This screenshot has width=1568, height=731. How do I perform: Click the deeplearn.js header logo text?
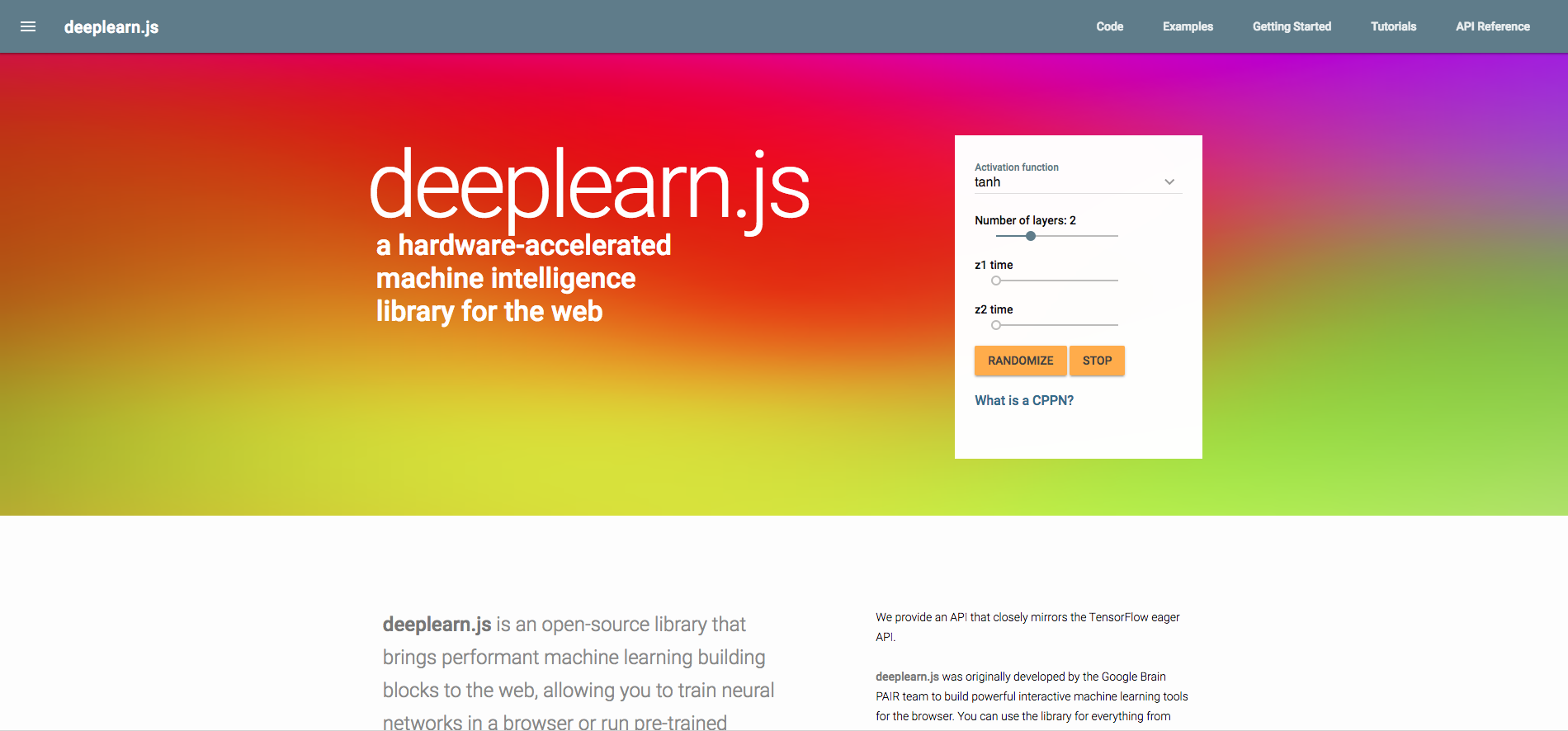[111, 26]
